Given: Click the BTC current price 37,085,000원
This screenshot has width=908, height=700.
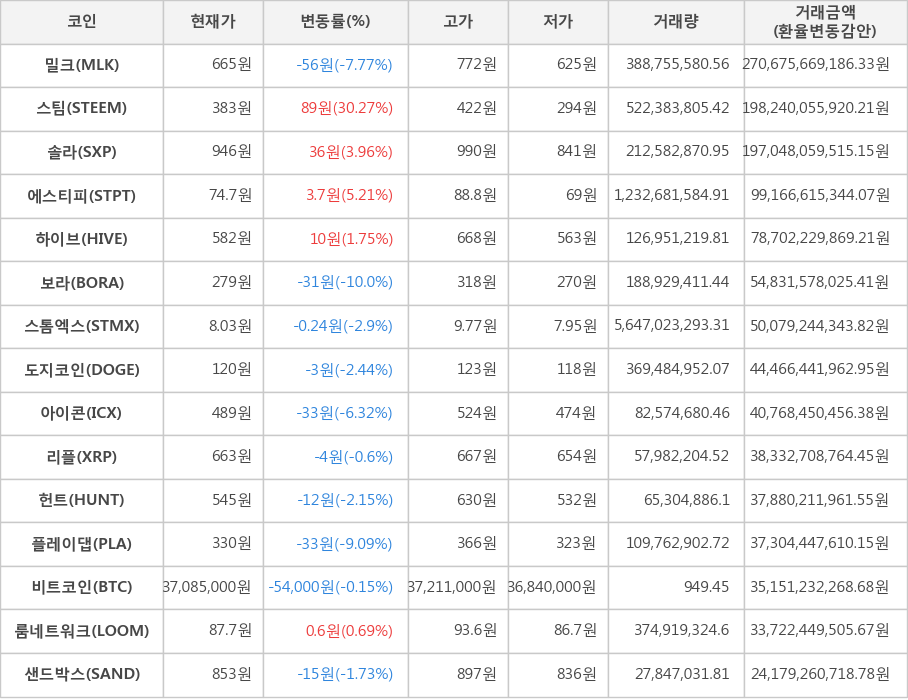Looking at the screenshot, I should tap(208, 587).
